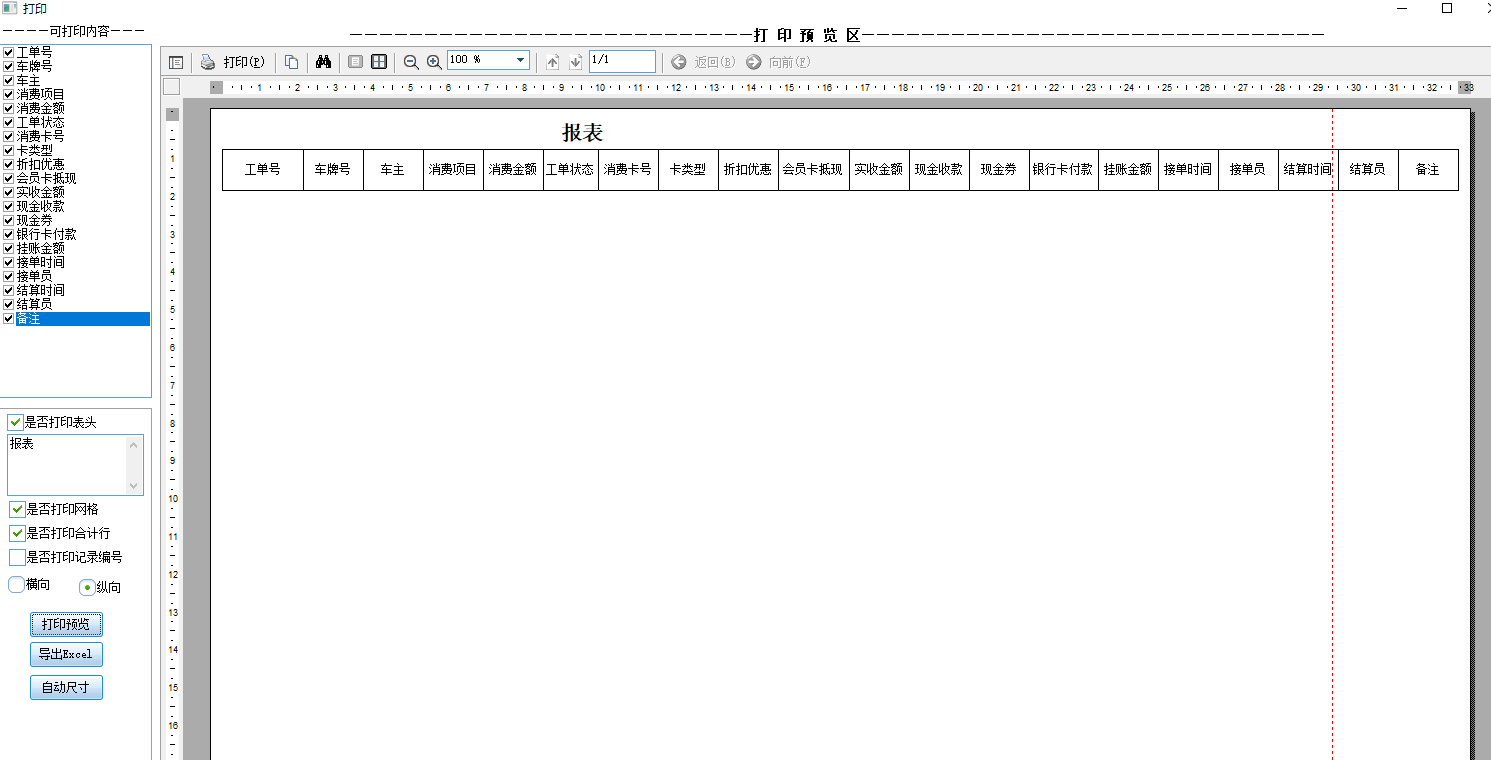
Task: Uncheck the highlighted 备注 checkbox
Action: coord(9,319)
